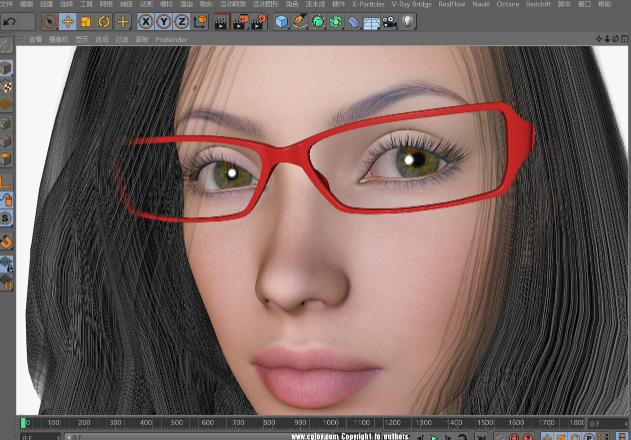
Task: Toggle the active view maximize icon
Action: coord(624,39)
